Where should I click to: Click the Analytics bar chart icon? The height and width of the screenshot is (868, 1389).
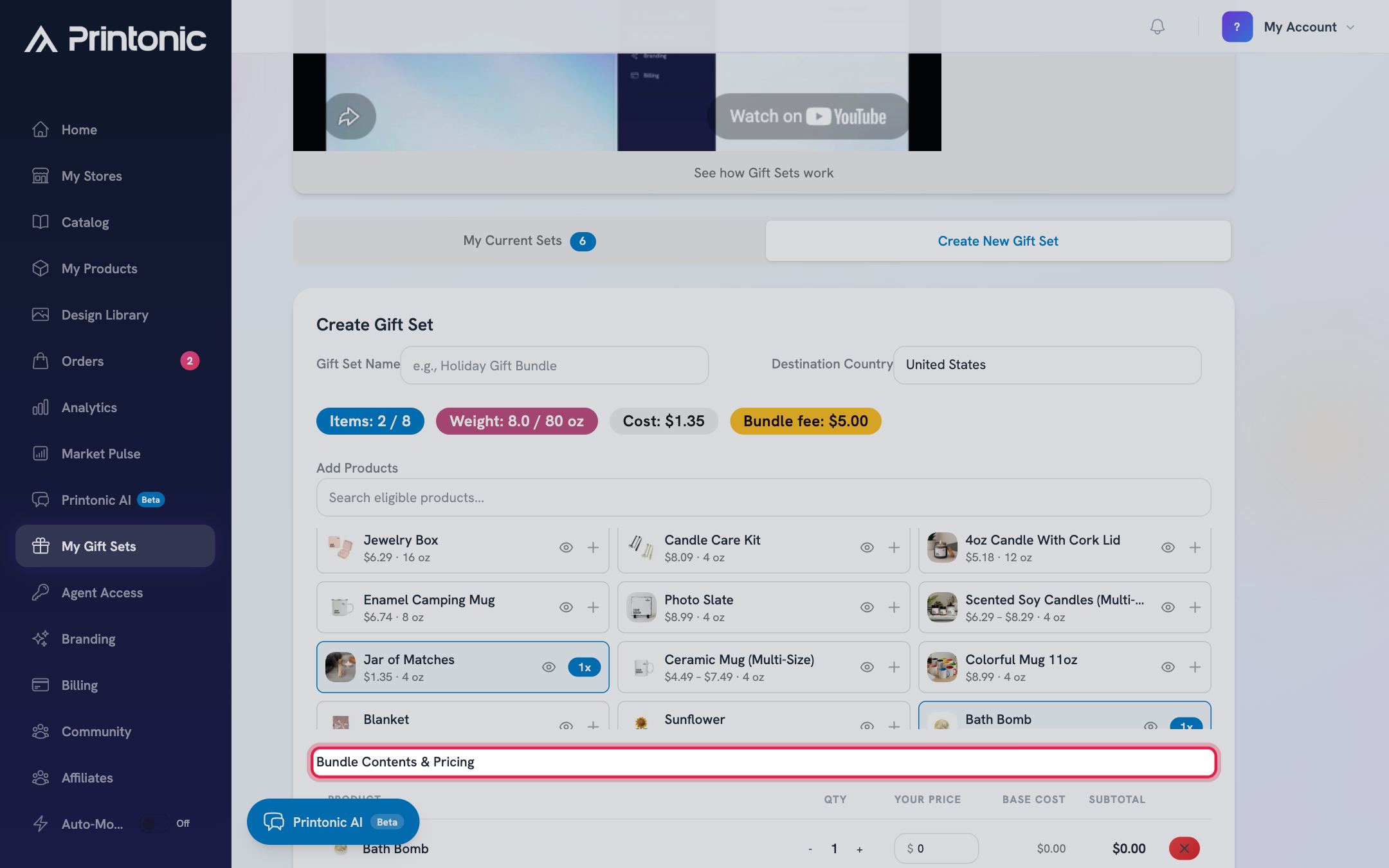(41, 408)
